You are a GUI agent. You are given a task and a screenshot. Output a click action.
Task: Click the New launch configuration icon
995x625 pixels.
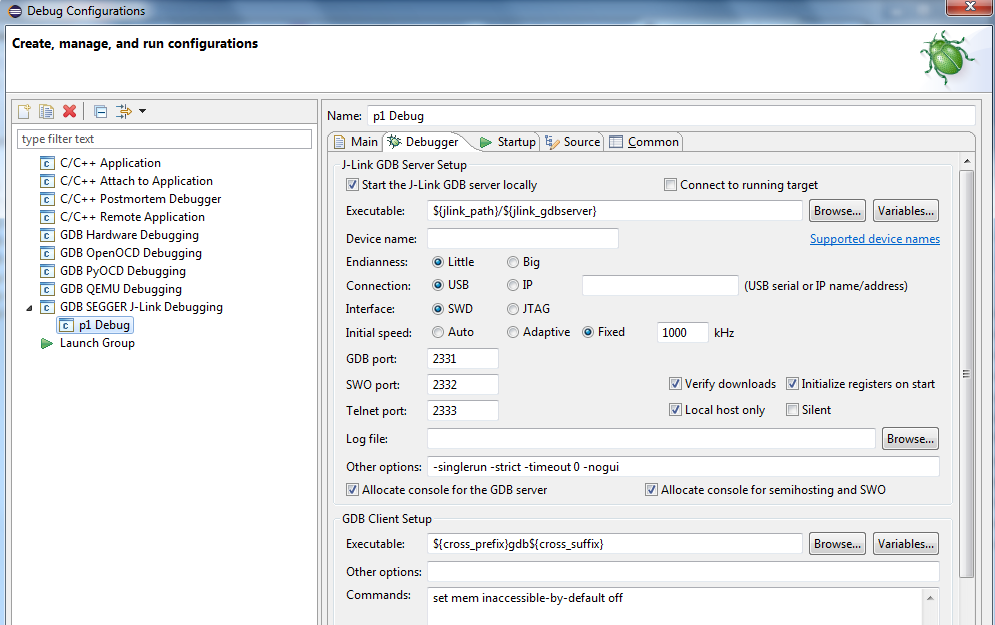[24, 112]
